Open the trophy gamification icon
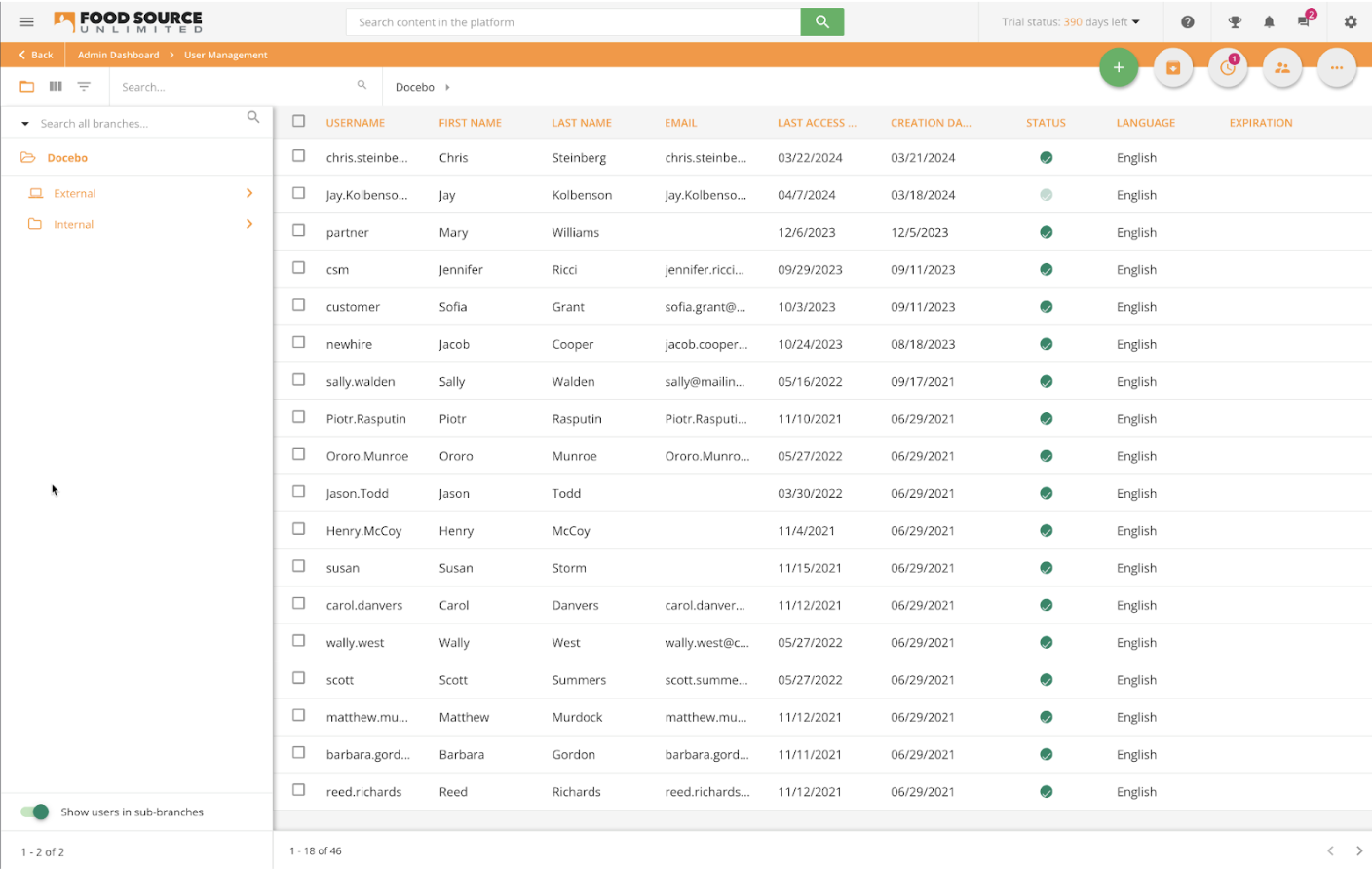The height and width of the screenshot is (869, 1372). coord(1235,22)
